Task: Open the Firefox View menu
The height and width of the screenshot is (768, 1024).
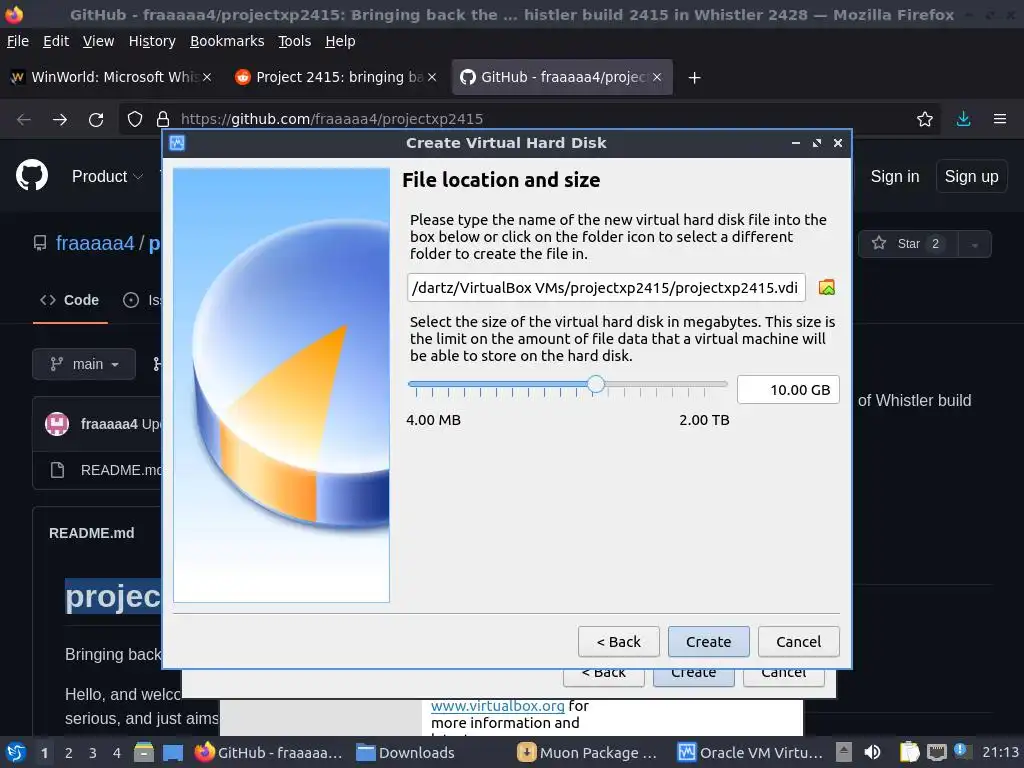Action: pyautogui.click(x=98, y=41)
